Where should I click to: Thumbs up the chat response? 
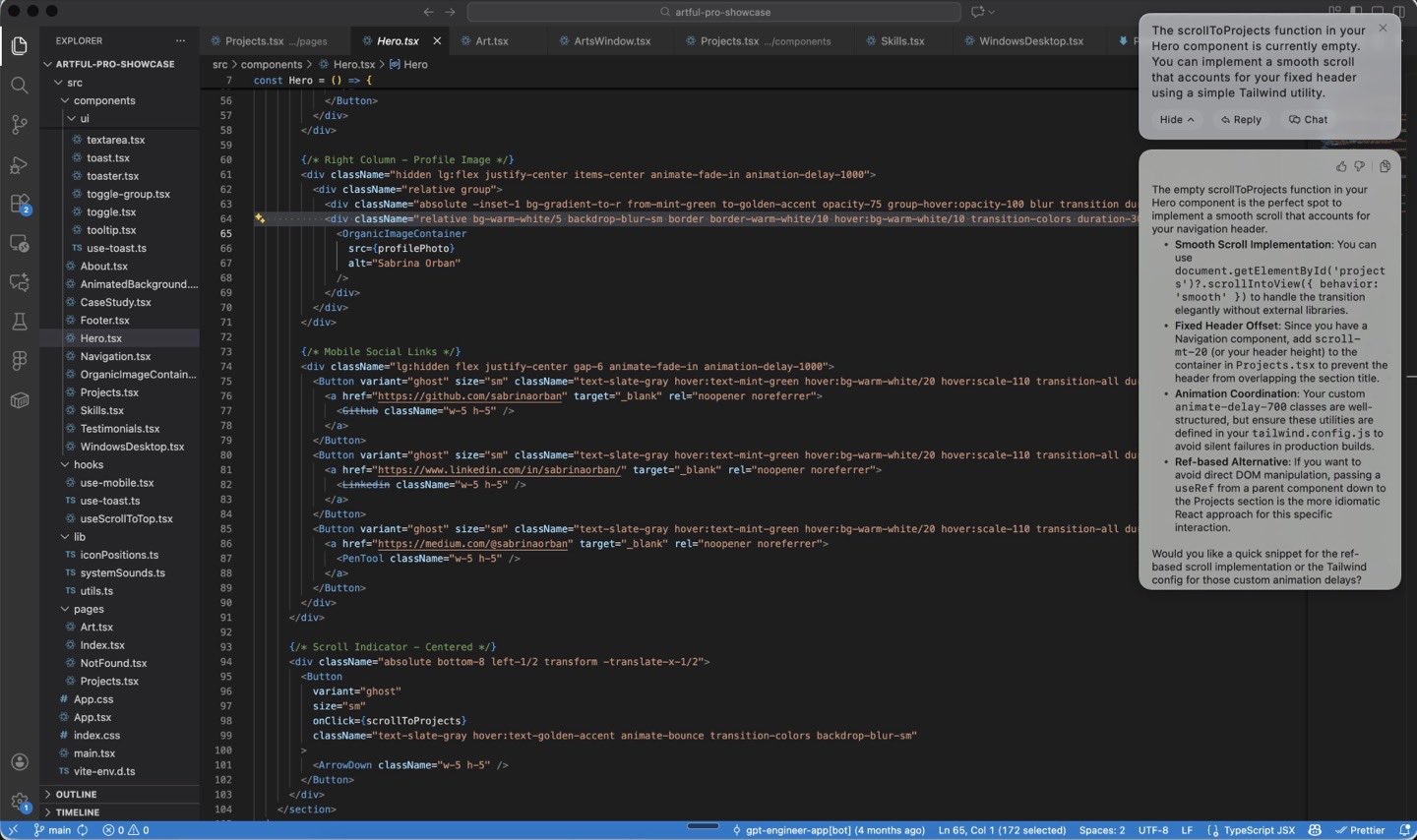[1341, 166]
